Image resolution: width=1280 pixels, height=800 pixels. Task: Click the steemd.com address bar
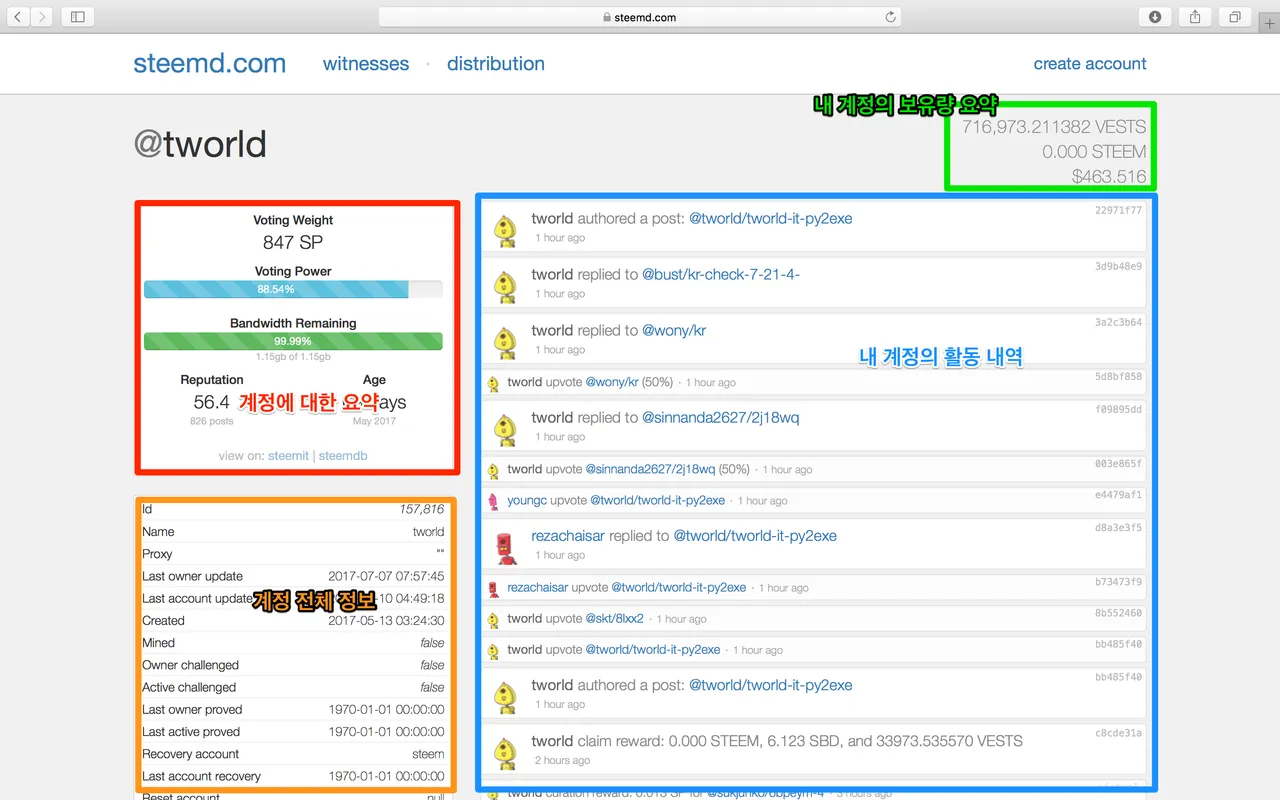pyautogui.click(x=640, y=17)
